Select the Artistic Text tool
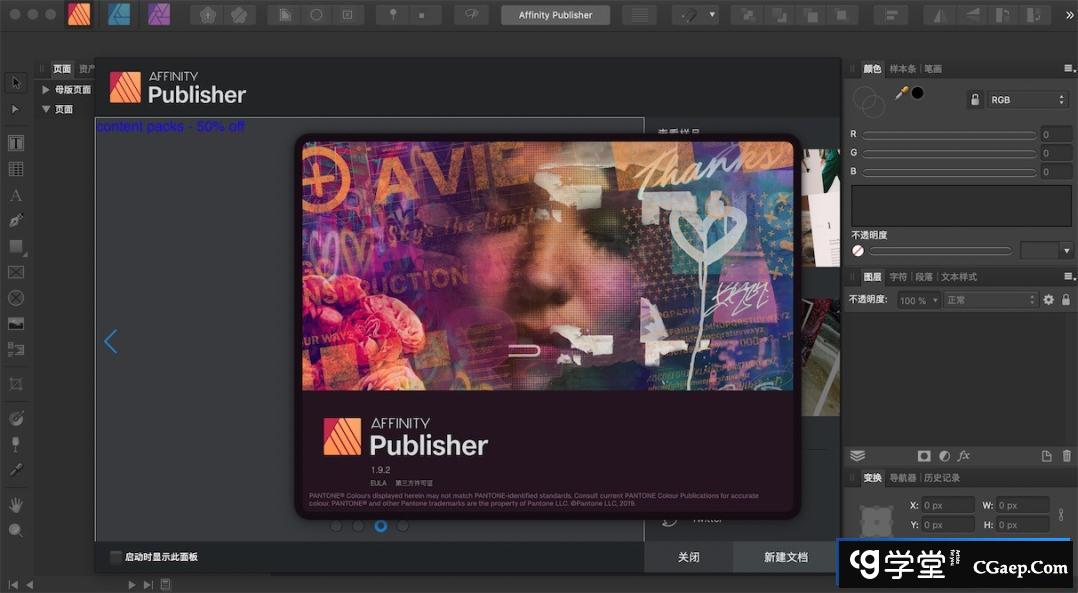Viewport: 1078px width, 593px height. click(15, 196)
